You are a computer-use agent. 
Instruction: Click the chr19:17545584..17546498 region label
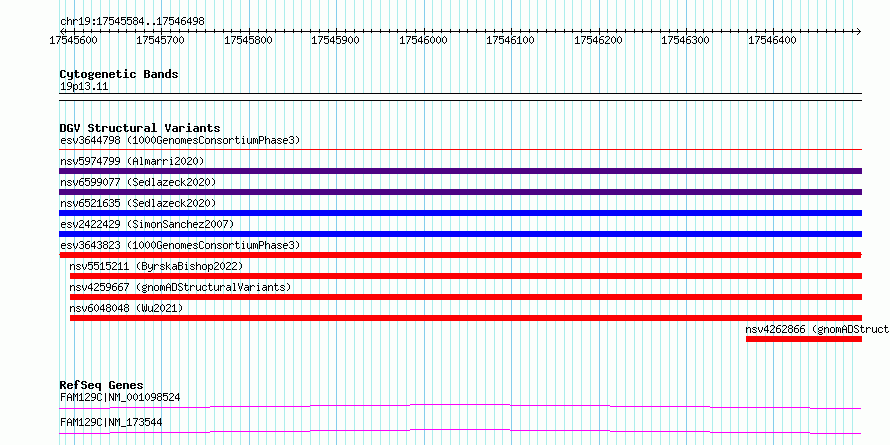pyautogui.click(x=132, y=22)
